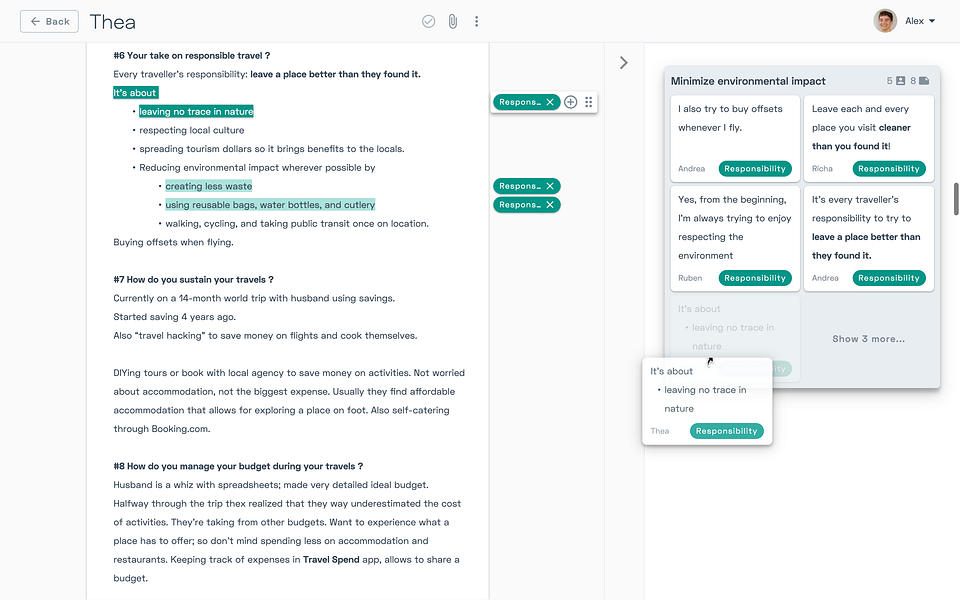Image resolution: width=960 pixels, height=600 pixels.
Task: Click Responsibility tag on Ruben's card
Action: coord(755,278)
